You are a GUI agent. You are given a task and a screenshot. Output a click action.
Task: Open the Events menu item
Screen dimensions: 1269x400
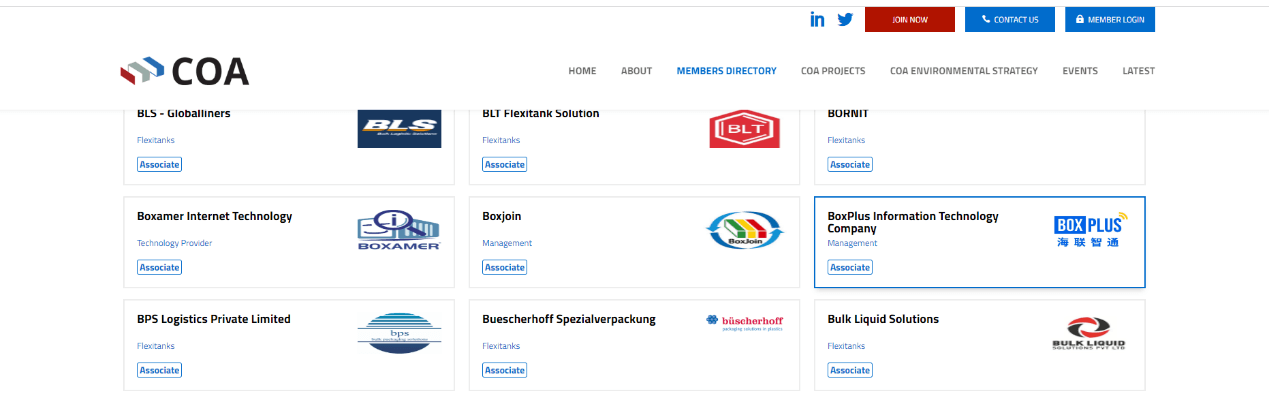pos(1080,71)
